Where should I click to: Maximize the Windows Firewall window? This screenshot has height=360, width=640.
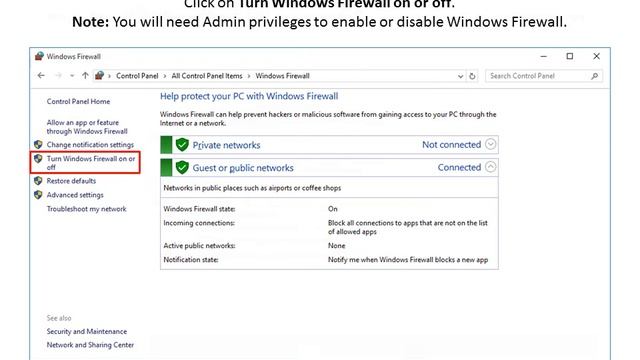570,56
